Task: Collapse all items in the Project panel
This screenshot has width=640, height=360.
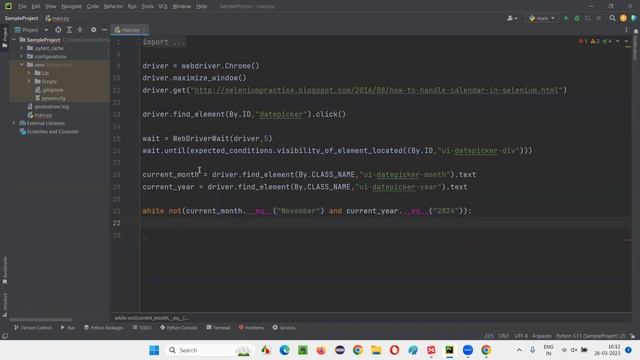Action: tap(80, 30)
